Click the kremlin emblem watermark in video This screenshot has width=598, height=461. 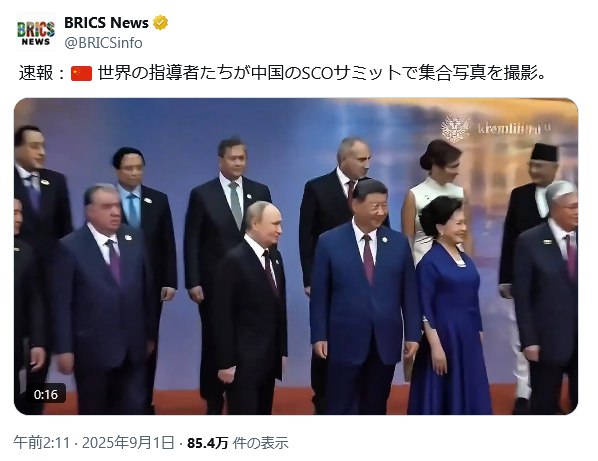pyautogui.click(x=455, y=128)
